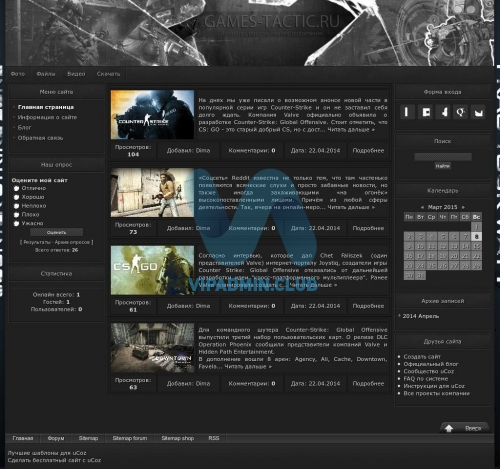Click Читать дальше in the Reddit article
Viewport: 500px width, 469px height.
(x=351, y=207)
